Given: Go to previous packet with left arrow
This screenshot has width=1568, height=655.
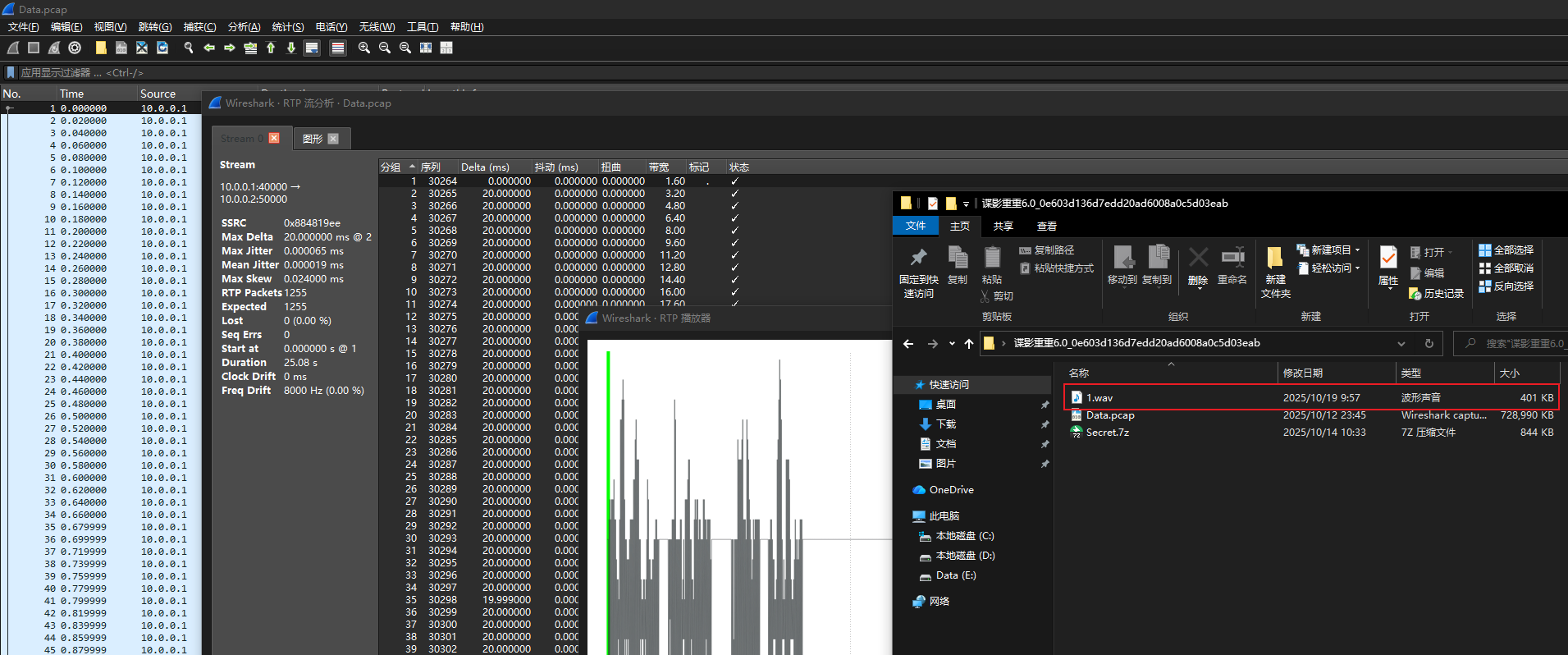Looking at the screenshot, I should pyautogui.click(x=209, y=48).
